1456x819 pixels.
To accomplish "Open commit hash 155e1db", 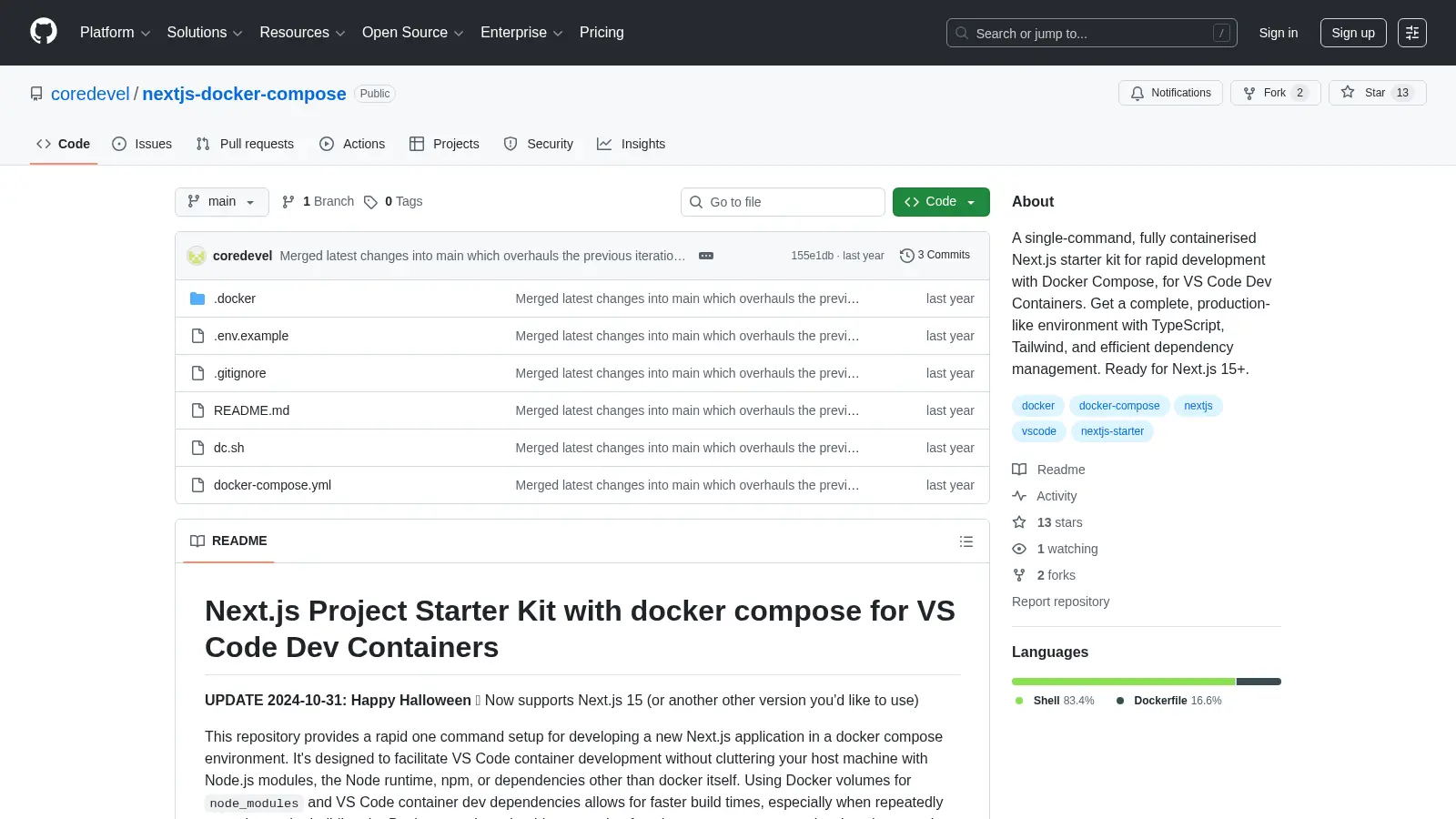I will pos(812,256).
